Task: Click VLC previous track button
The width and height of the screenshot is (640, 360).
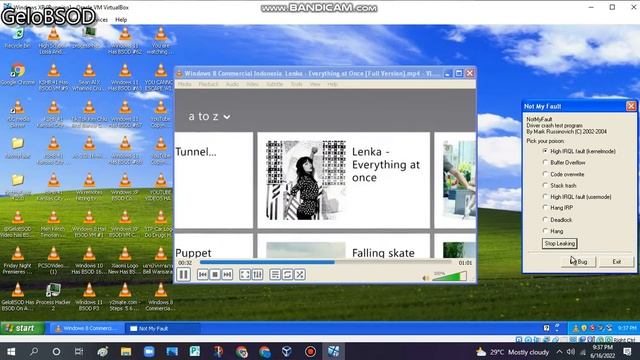Action: 202,275
